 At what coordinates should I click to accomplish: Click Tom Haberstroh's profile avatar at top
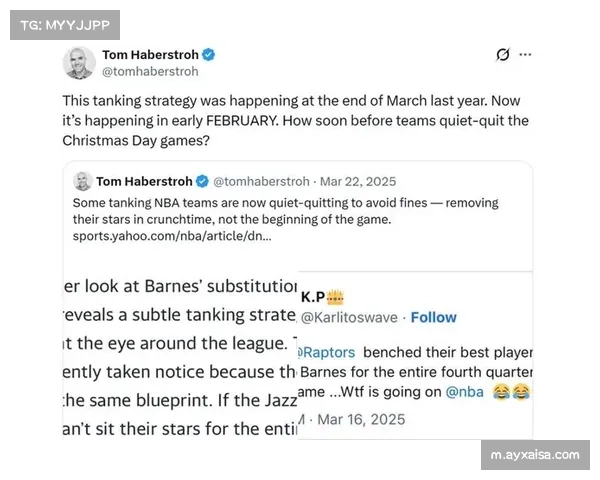click(x=79, y=63)
